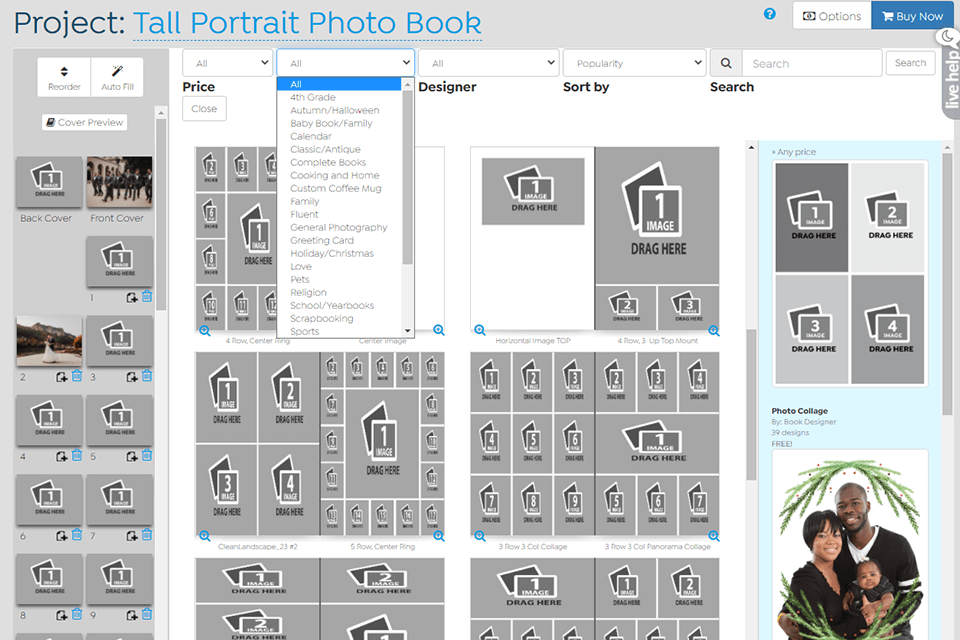
Task: Click the Options button
Action: (831, 15)
